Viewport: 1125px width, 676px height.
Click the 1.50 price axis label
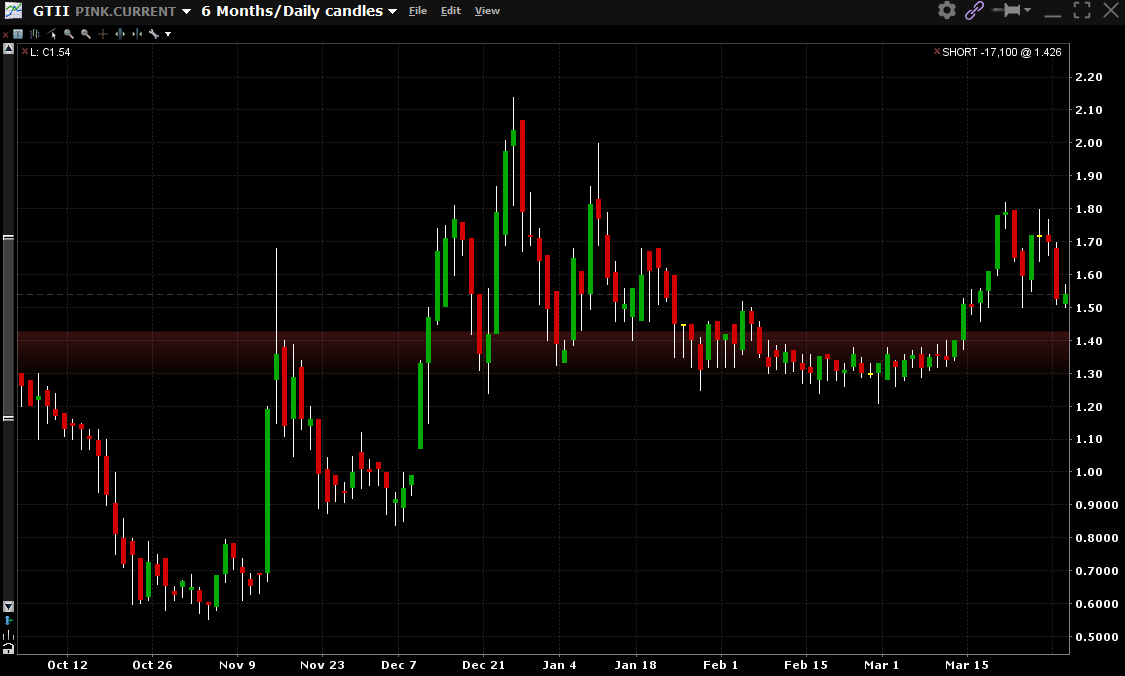tap(1088, 308)
